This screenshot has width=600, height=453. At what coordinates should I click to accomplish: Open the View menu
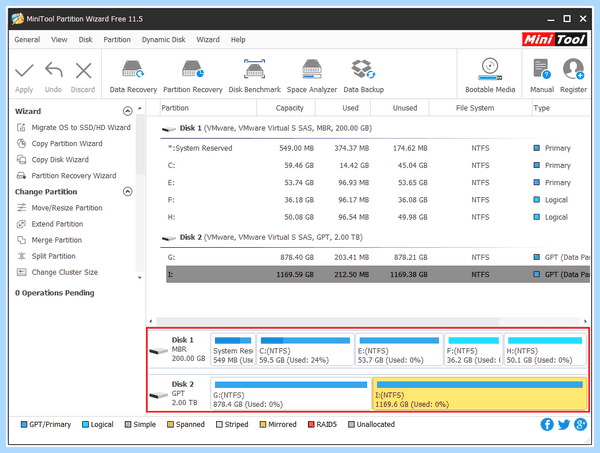[x=59, y=39]
